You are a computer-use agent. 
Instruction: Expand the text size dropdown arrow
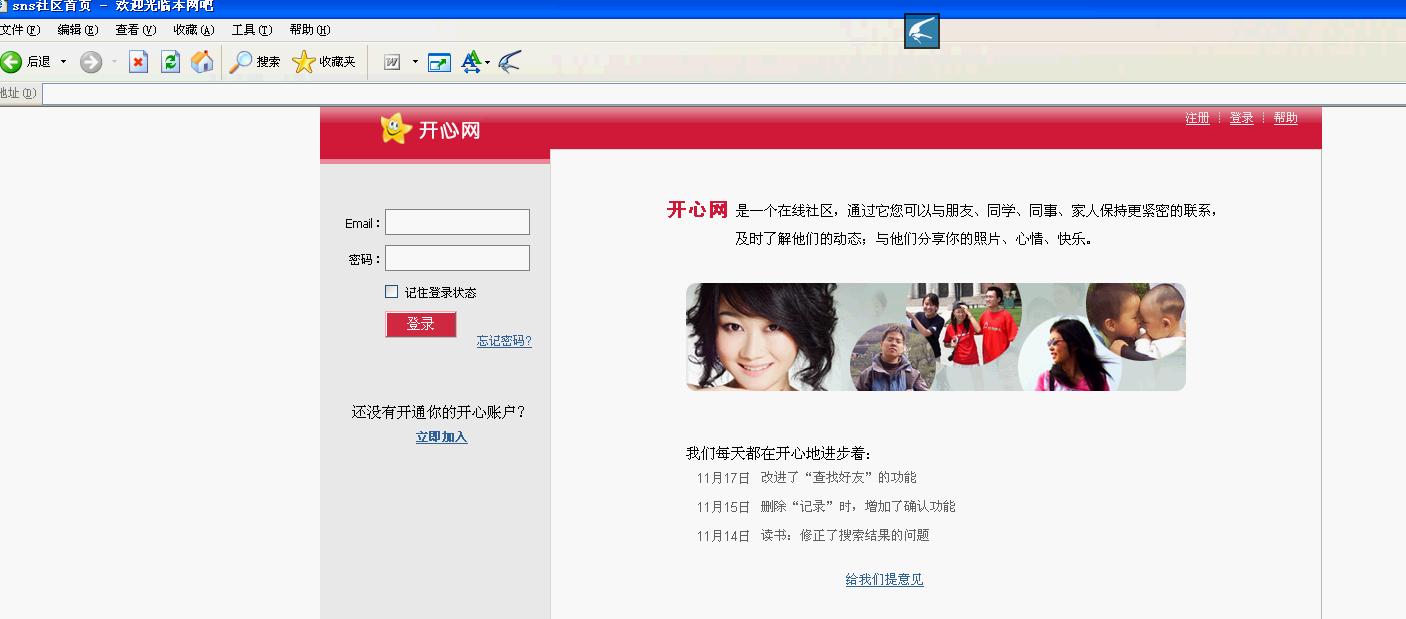pyautogui.click(x=488, y=63)
